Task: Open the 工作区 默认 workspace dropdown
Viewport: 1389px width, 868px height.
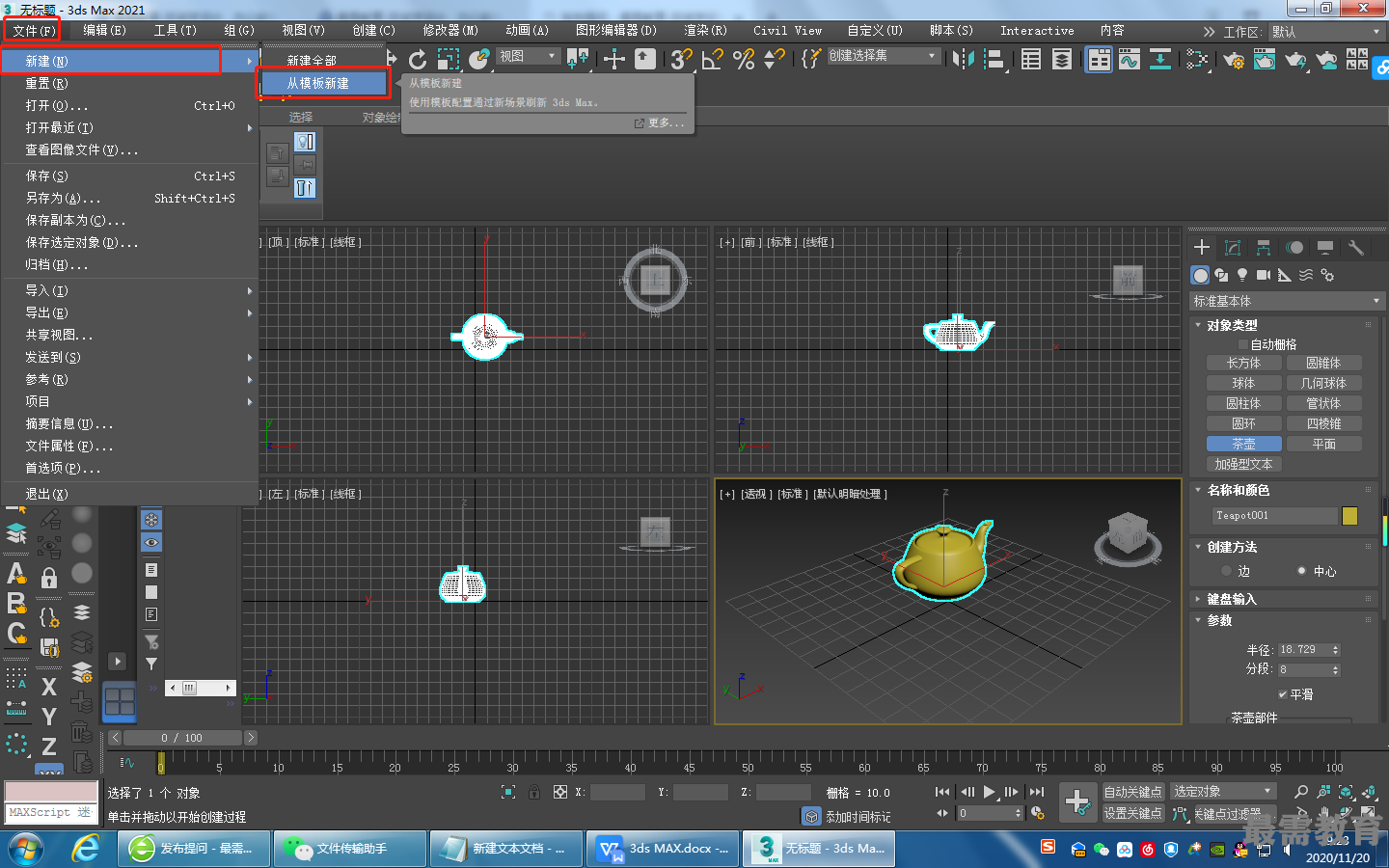Action: (1326, 32)
